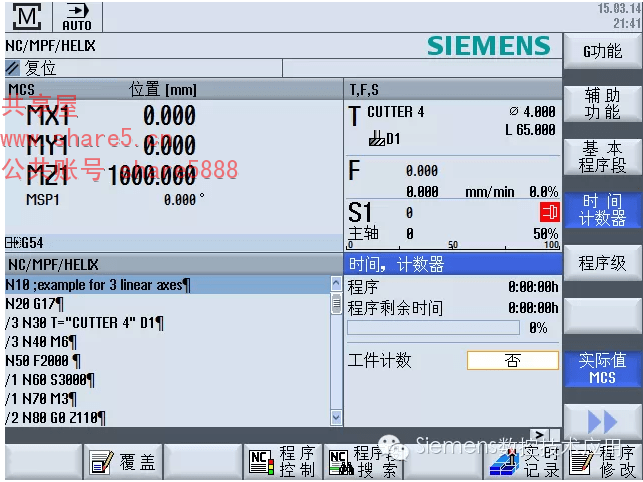The width and height of the screenshot is (643, 482).
Task: Open 程序搜索 block search softkey
Action: click(362, 461)
